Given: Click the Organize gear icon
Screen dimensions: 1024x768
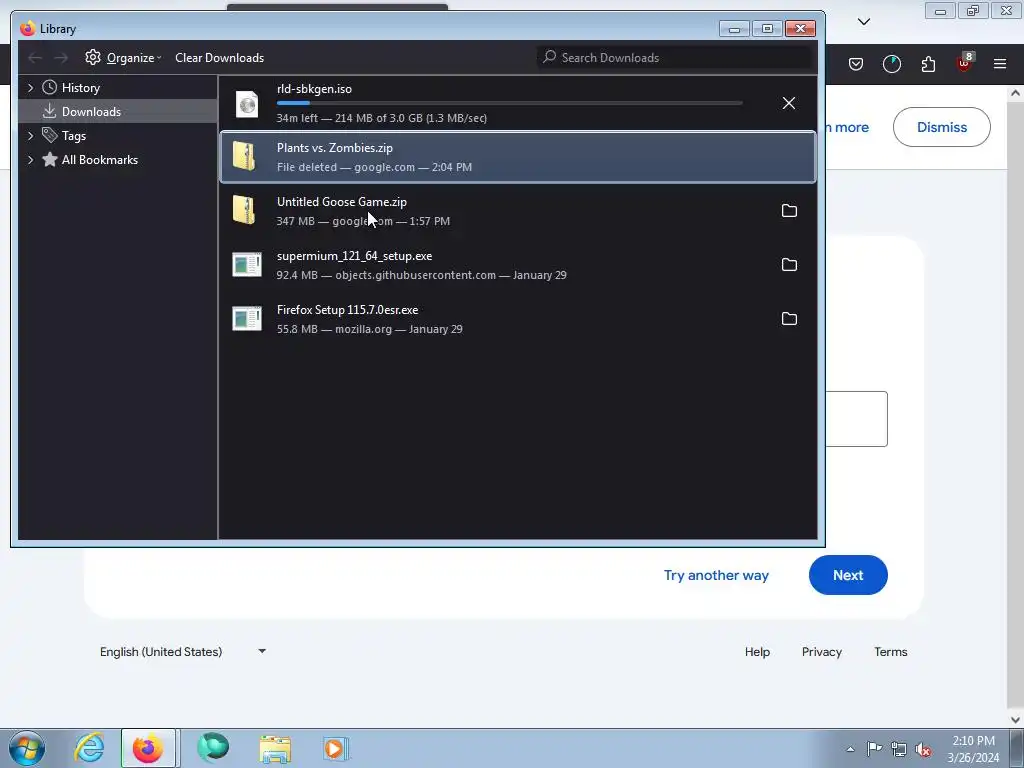Looking at the screenshot, I should pos(93,57).
